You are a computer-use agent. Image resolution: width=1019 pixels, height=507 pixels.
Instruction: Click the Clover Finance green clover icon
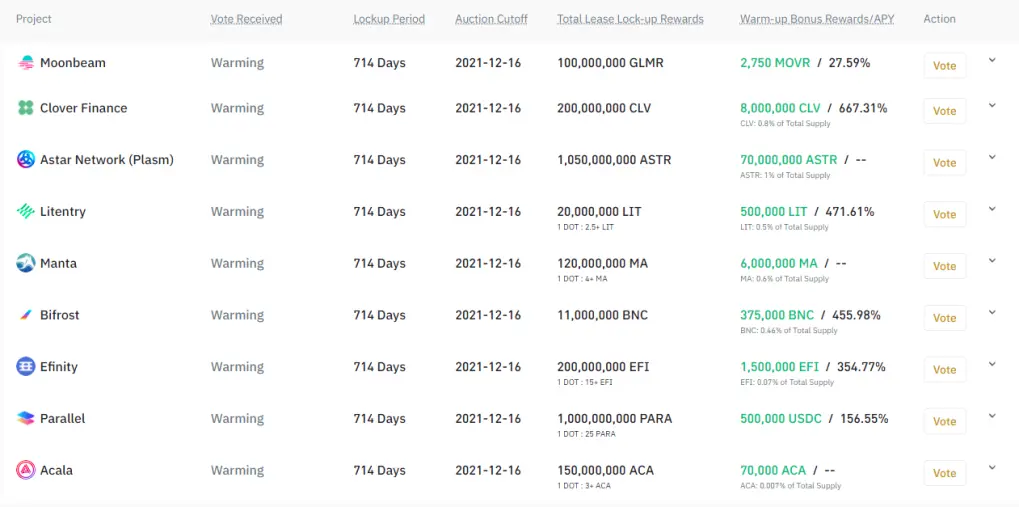[25, 108]
